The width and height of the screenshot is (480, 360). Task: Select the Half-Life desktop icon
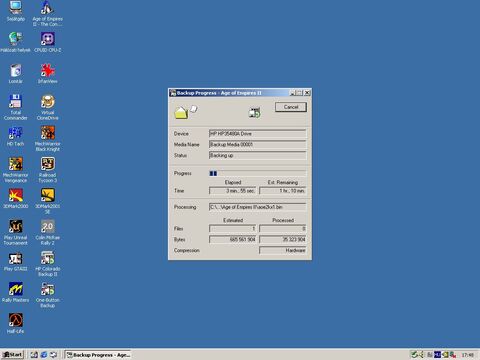point(15,323)
